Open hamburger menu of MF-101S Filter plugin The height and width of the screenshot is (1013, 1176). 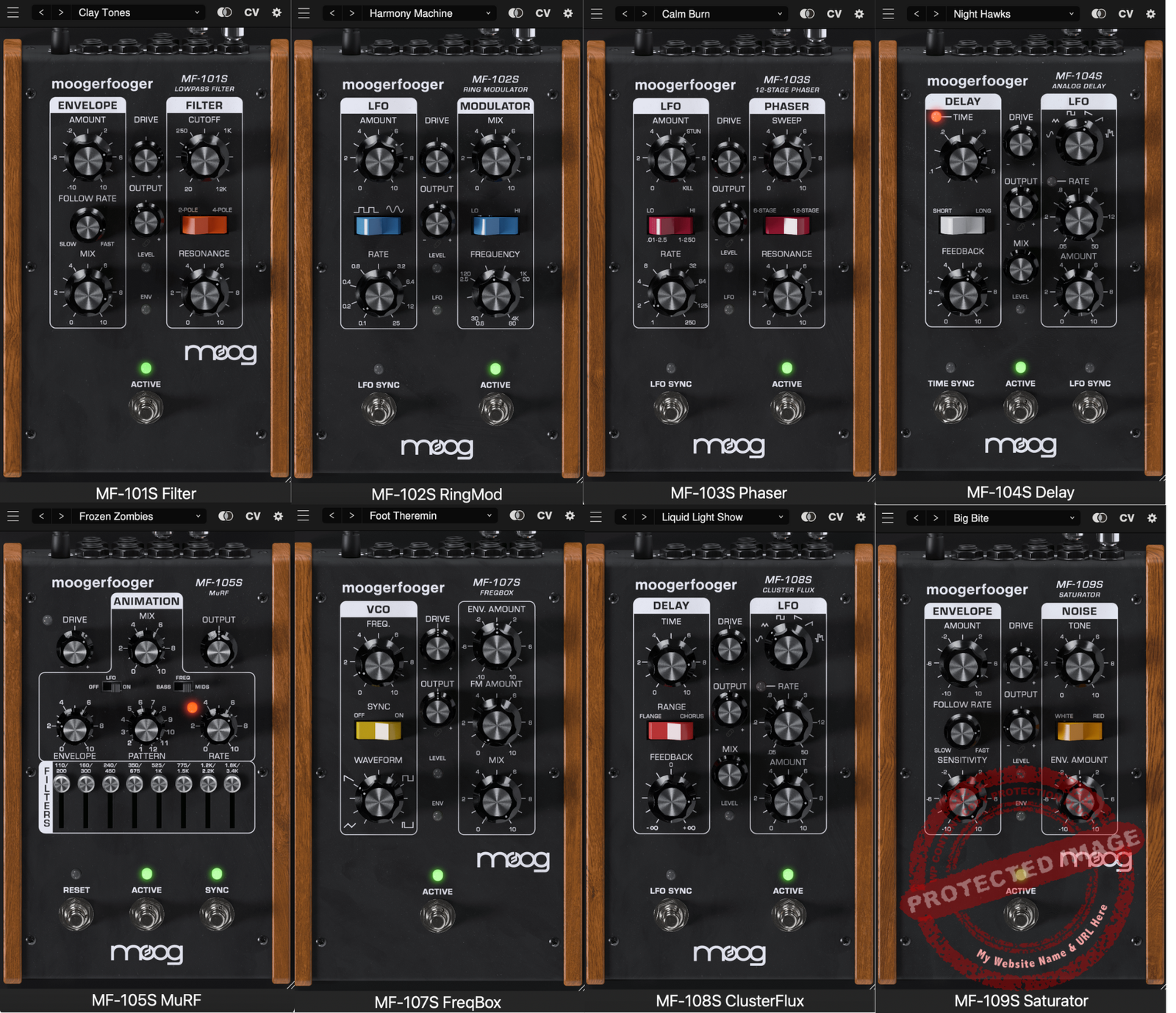click(12, 12)
